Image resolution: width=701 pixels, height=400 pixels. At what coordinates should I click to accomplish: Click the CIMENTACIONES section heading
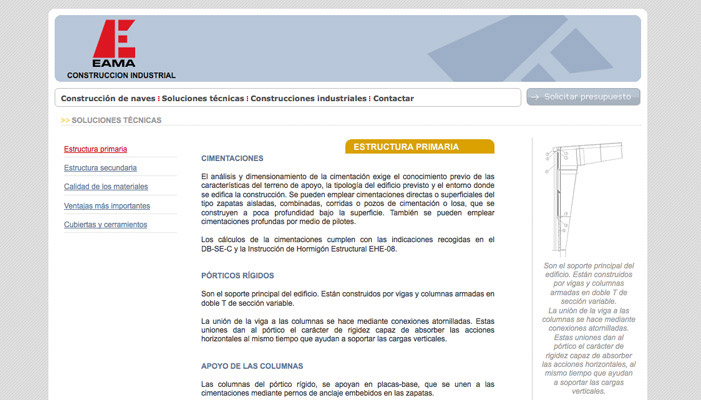[232, 158]
